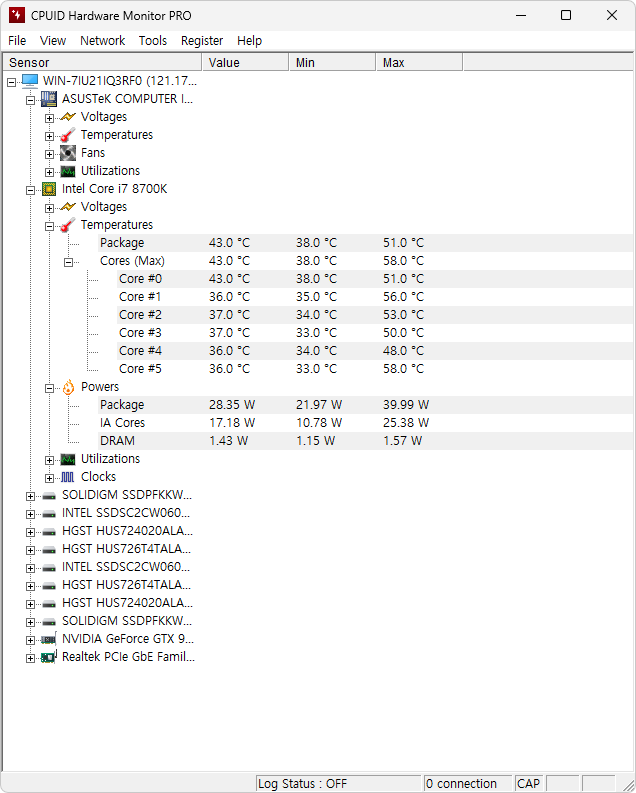Collapse the Powers node
Screen dimensions: 636x793
coord(50,388)
